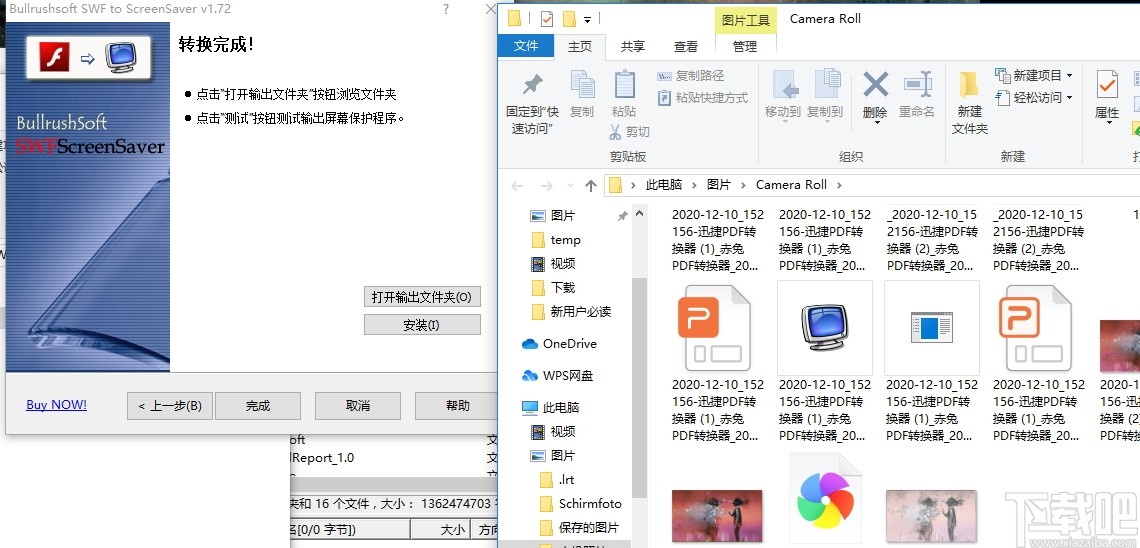Click 此电脑 in the address breadcrumb
1140x548 pixels.
coord(664,185)
